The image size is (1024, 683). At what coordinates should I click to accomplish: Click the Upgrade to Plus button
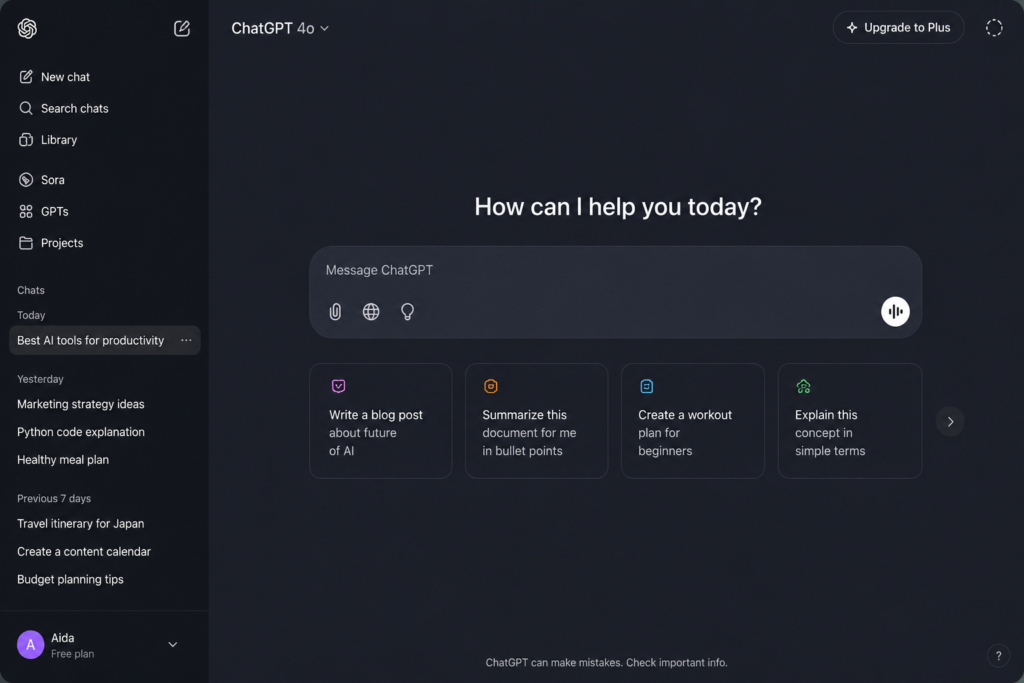(x=898, y=27)
